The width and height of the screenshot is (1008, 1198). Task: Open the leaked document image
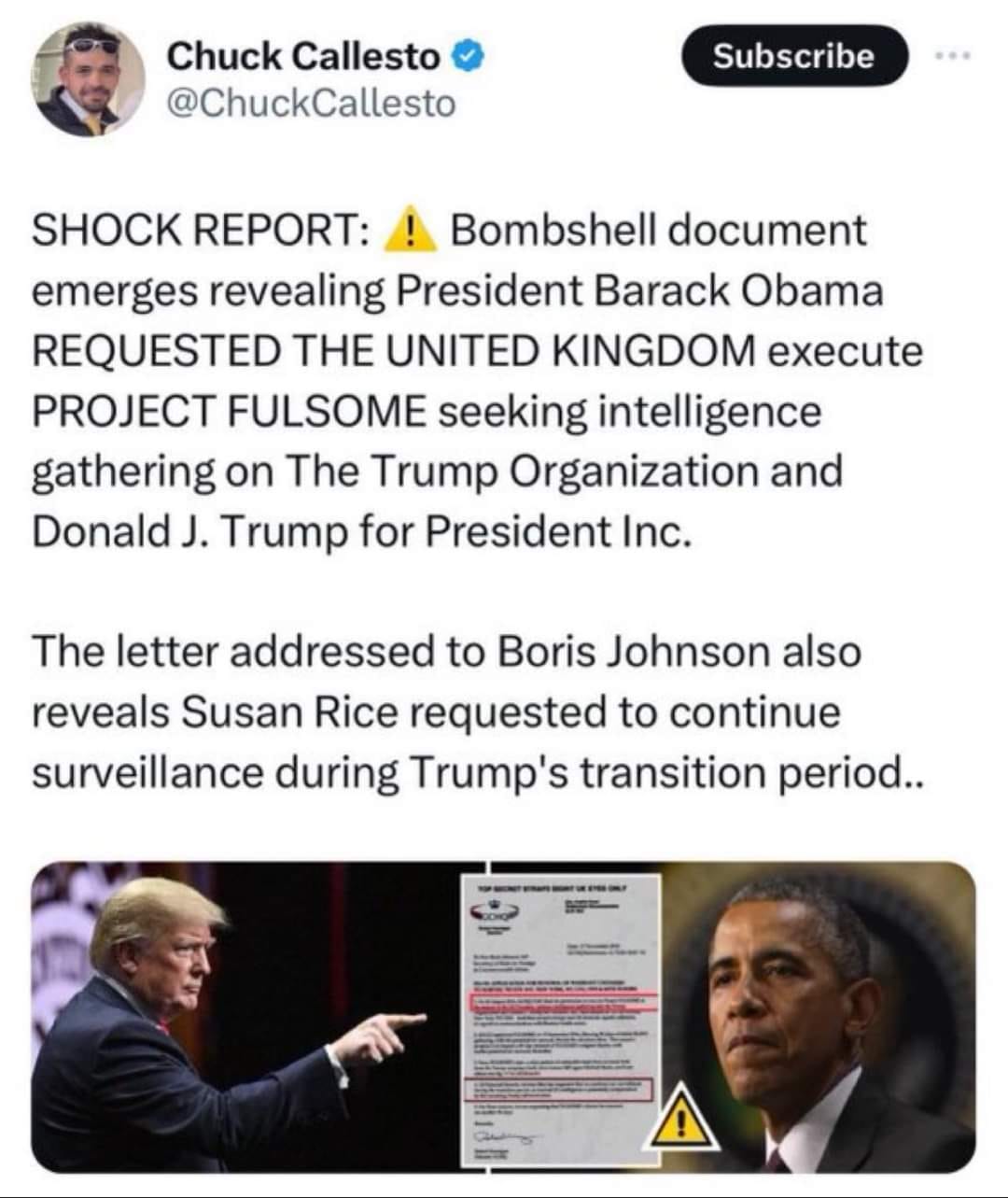pyautogui.click(x=560, y=1020)
